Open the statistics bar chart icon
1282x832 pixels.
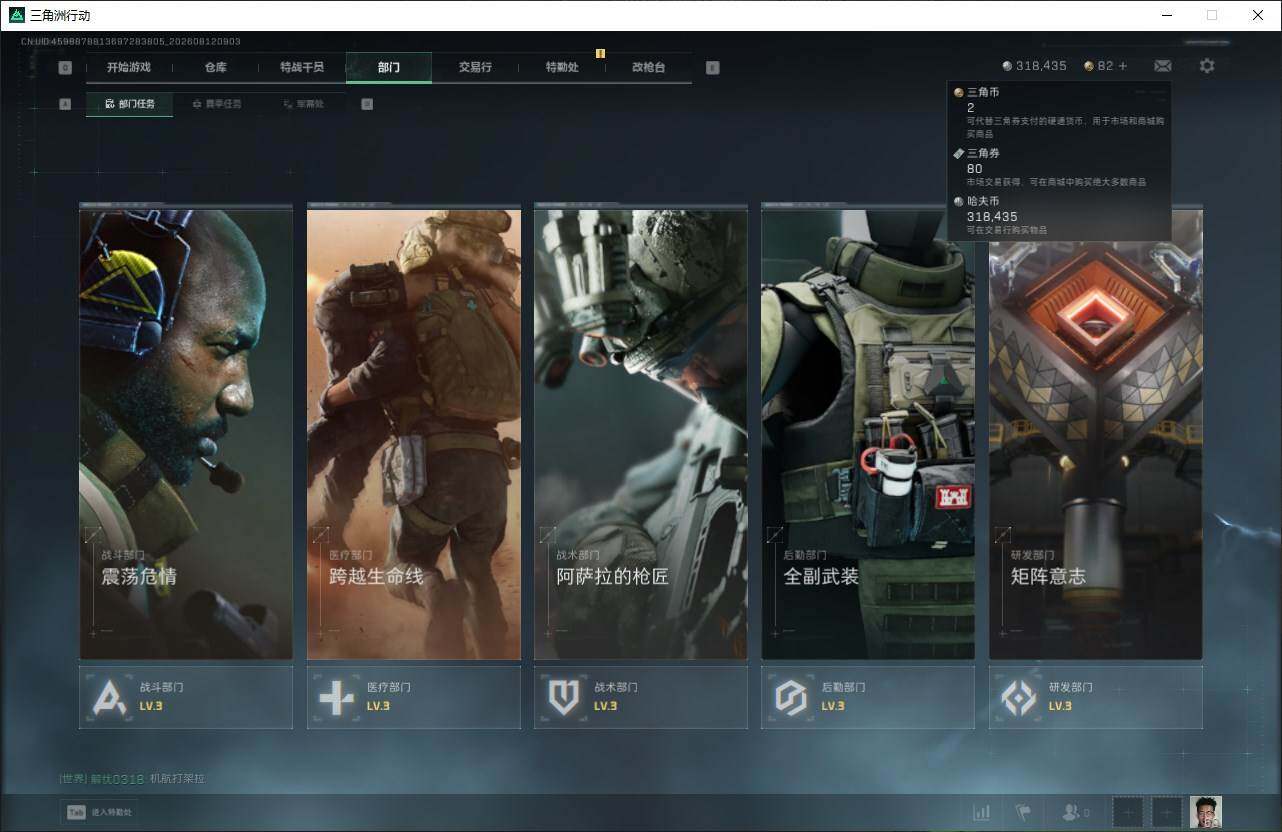(982, 812)
